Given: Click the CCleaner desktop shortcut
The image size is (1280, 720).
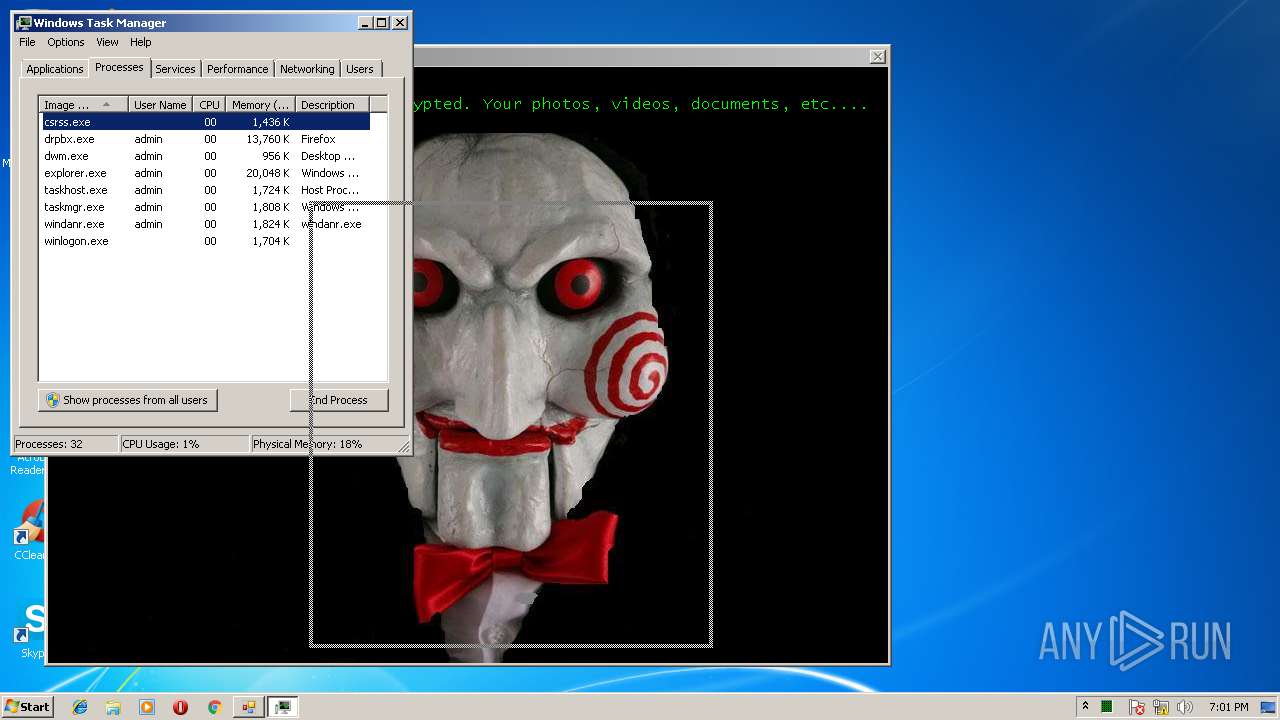Looking at the screenshot, I should 30,532.
